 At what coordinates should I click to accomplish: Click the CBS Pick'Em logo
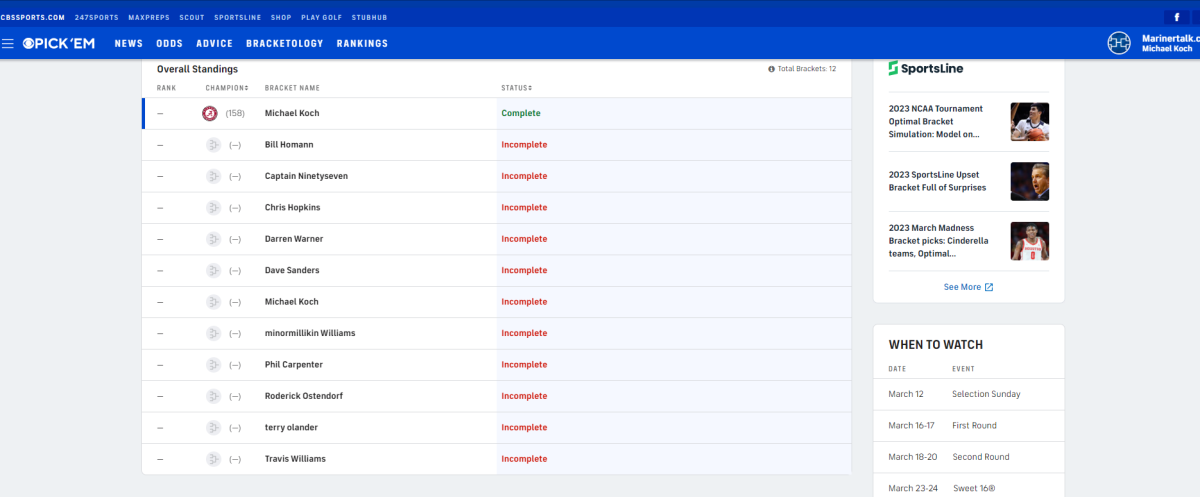click(x=59, y=43)
